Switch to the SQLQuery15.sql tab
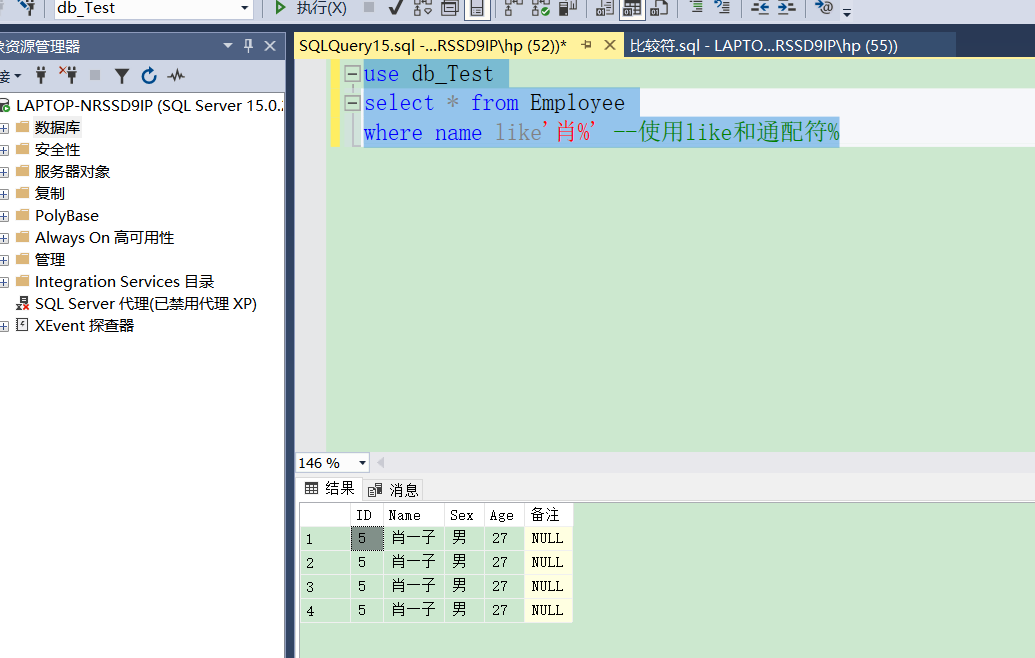The width and height of the screenshot is (1035, 658). click(x=432, y=46)
